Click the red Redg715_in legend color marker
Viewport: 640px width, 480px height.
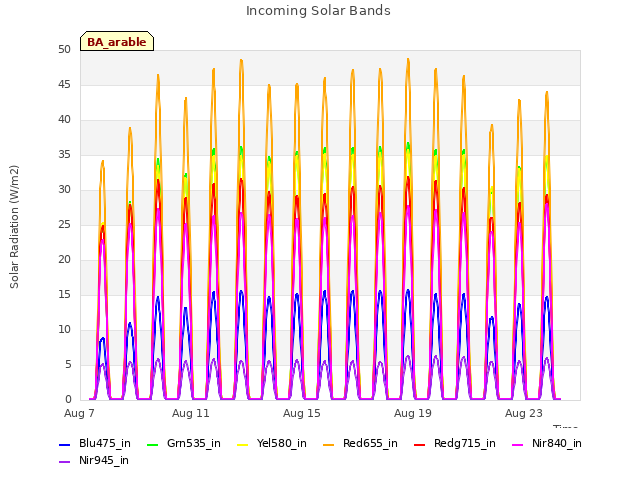419,444
